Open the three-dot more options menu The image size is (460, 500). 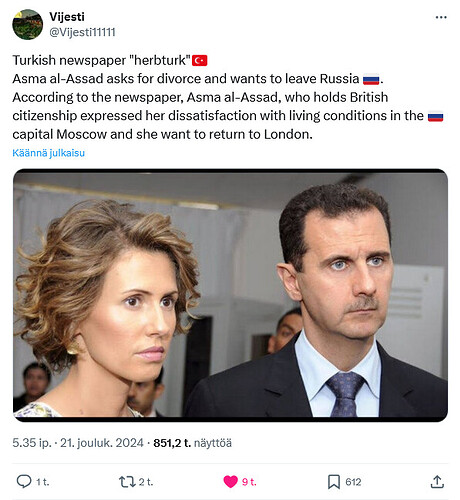(441, 17)
